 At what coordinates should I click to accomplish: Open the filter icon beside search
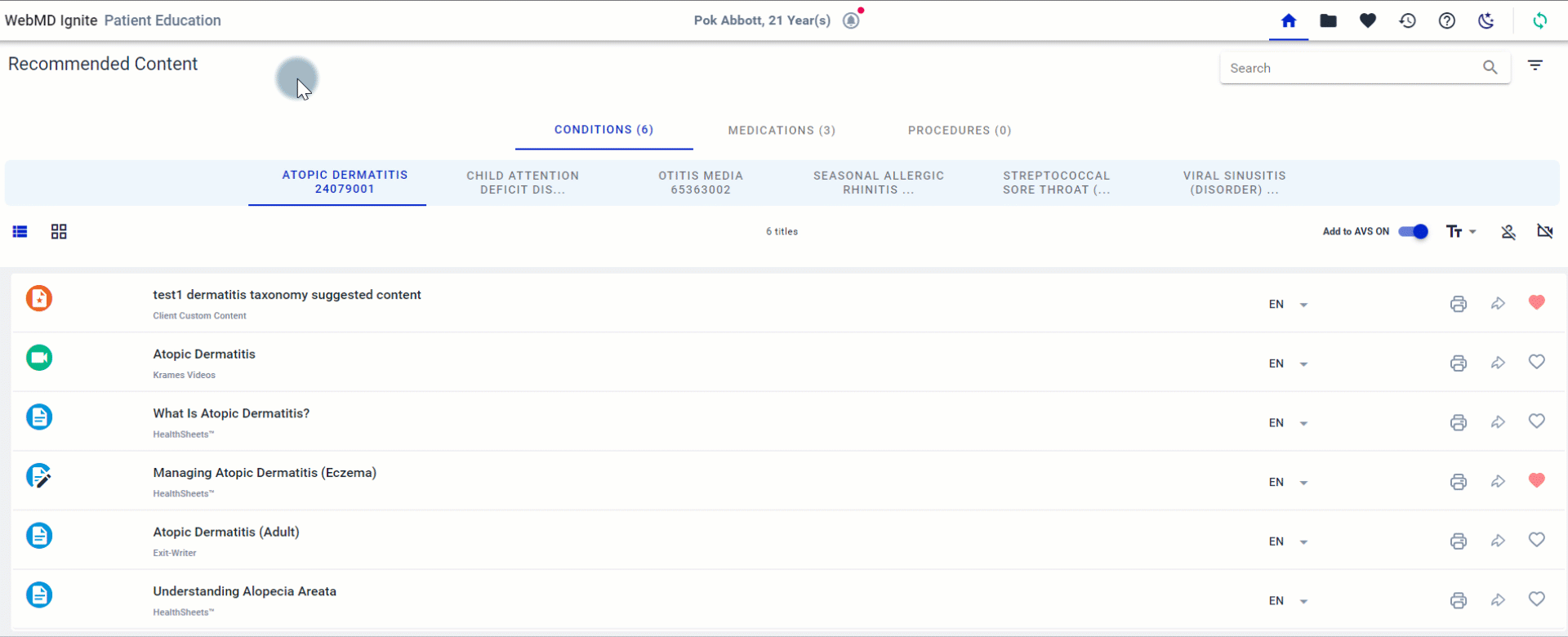pyautogui.click(x=1535, y=66)
